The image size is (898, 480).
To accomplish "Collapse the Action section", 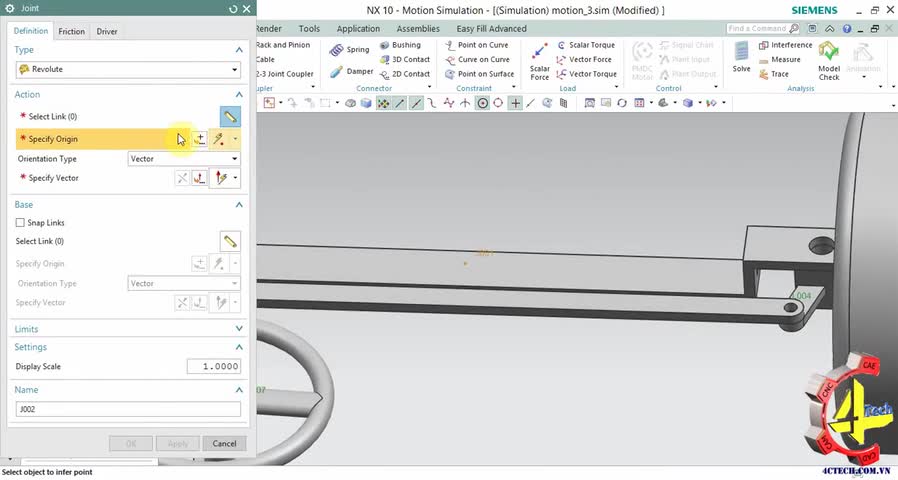I will [239, 95].
